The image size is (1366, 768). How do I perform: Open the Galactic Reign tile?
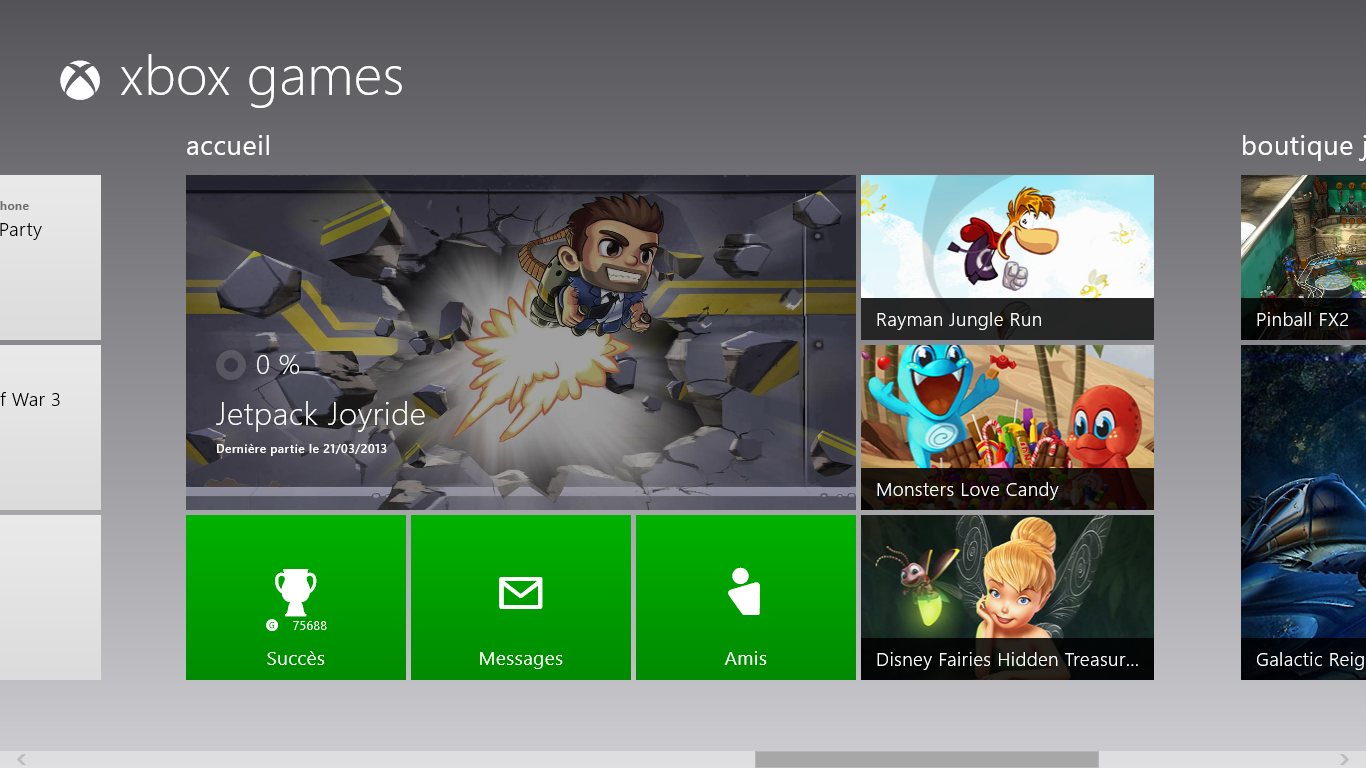1303,512
